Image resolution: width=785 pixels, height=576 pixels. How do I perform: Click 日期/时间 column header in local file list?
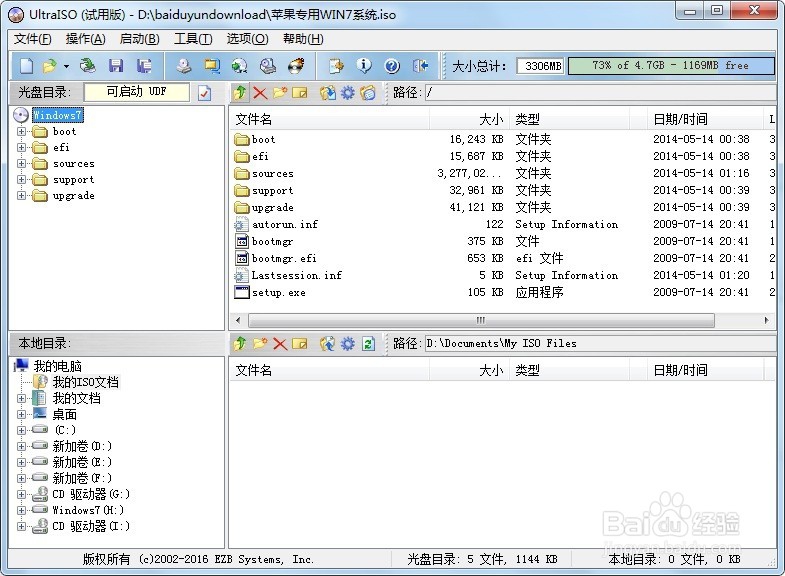[x=705, y=370]
